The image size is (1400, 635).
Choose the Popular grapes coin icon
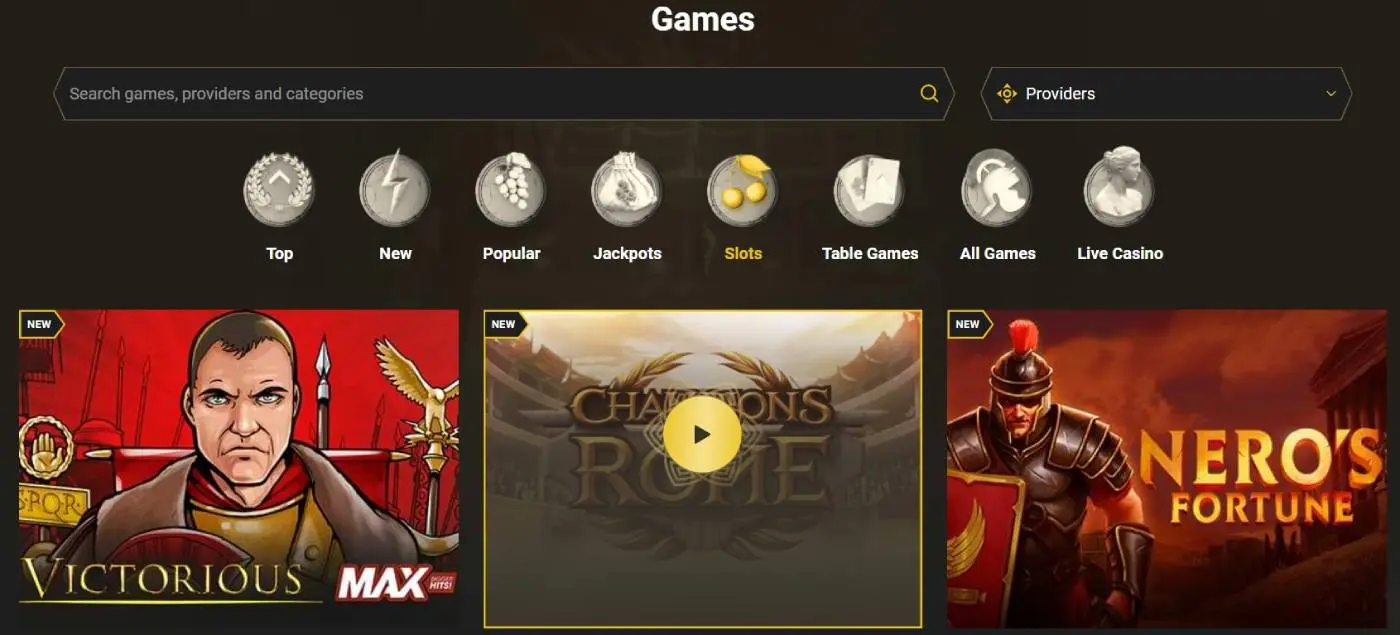click(511, 190)
